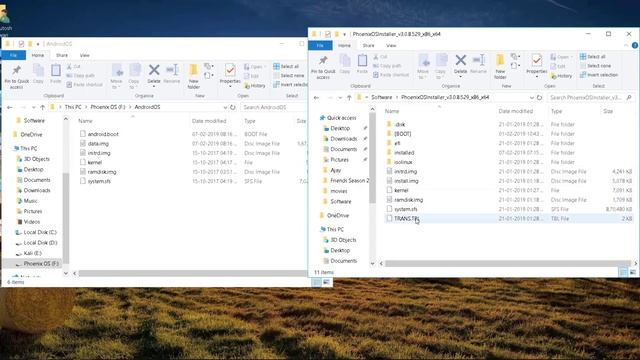Open address history dropdown in AndroidOS window
This screenshot has width=640, height=360.
point(225,107)
